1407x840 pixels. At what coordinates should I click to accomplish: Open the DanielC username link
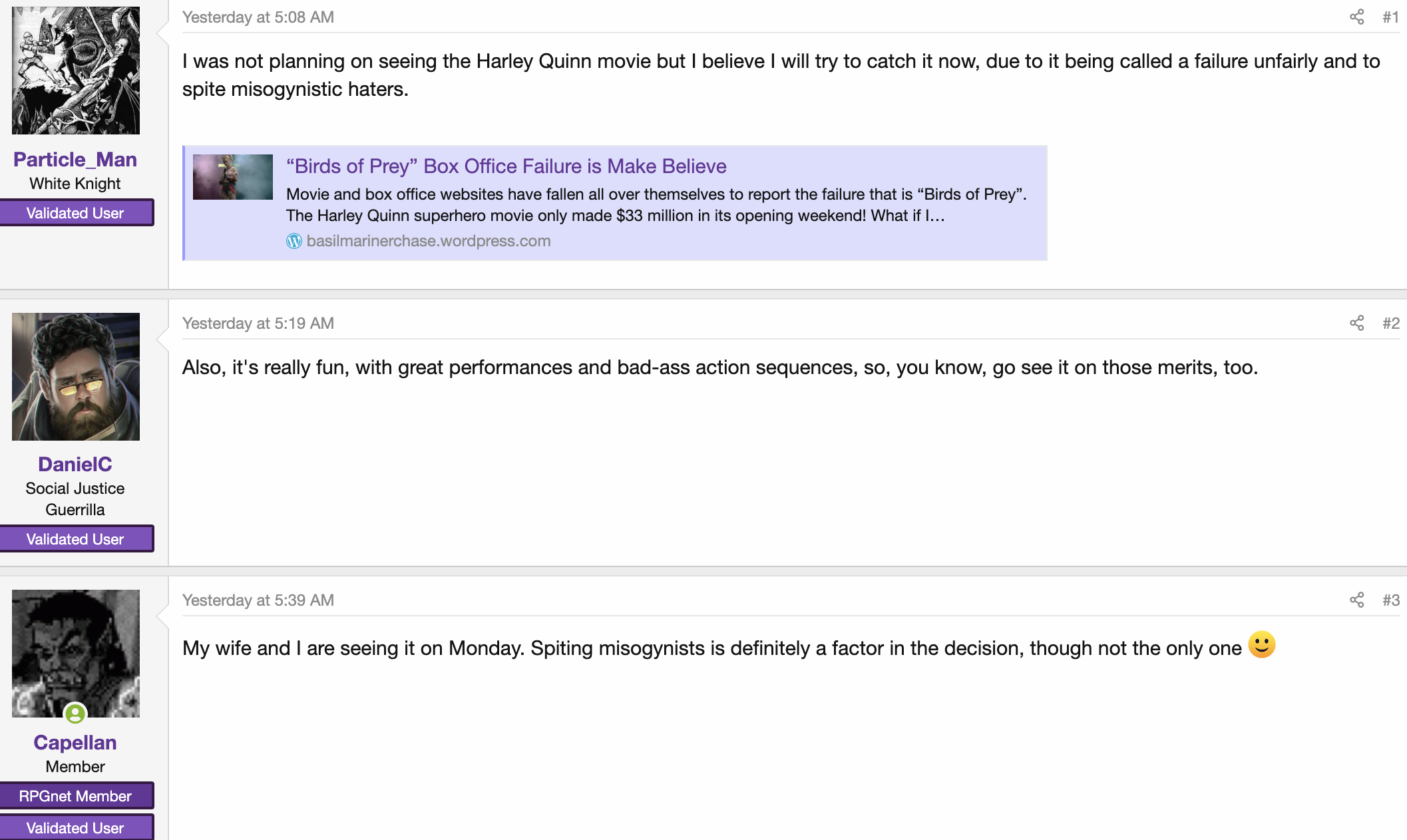tap(75, 465)
